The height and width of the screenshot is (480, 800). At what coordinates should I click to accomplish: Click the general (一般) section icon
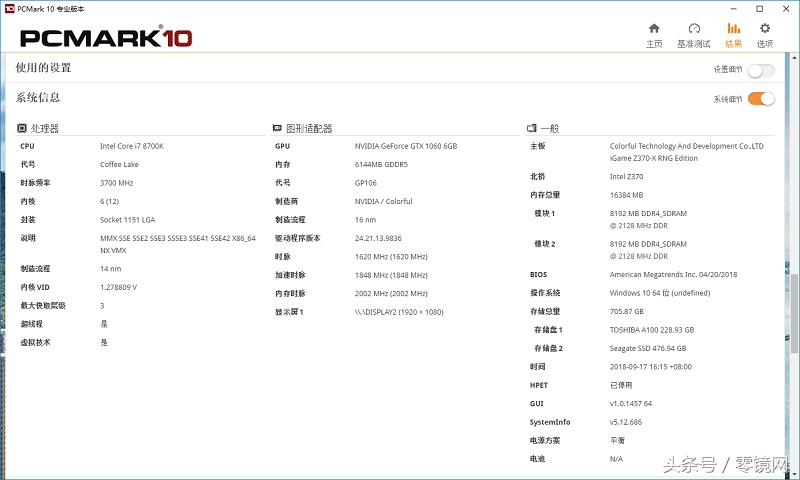tap(532, 128)
